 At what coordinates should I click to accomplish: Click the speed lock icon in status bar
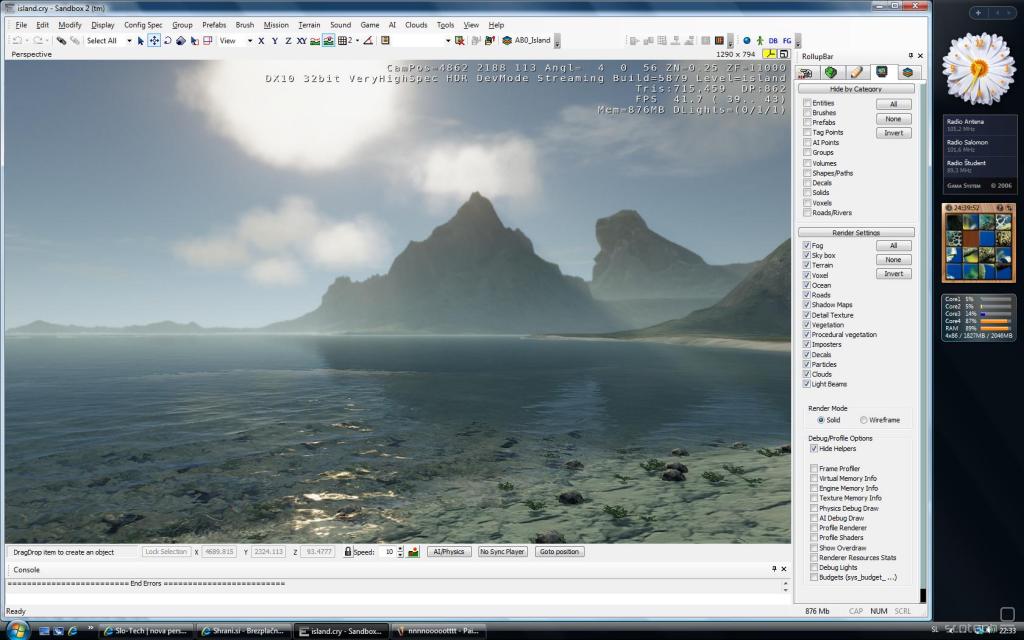348,552
